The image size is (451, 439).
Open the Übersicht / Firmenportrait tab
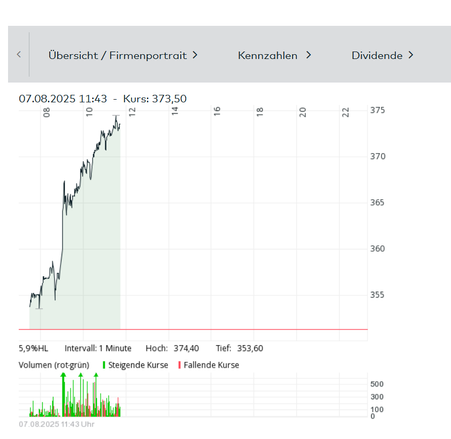[x=123, y=55]
